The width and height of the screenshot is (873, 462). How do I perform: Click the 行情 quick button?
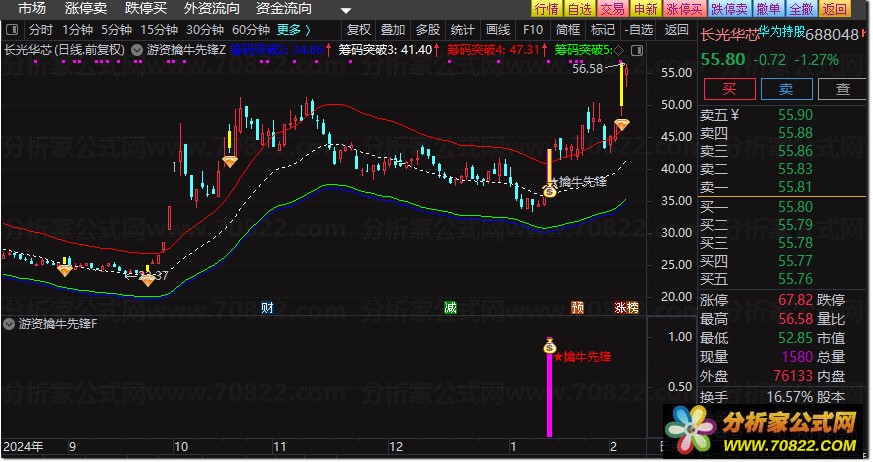[x=546, y=9]
